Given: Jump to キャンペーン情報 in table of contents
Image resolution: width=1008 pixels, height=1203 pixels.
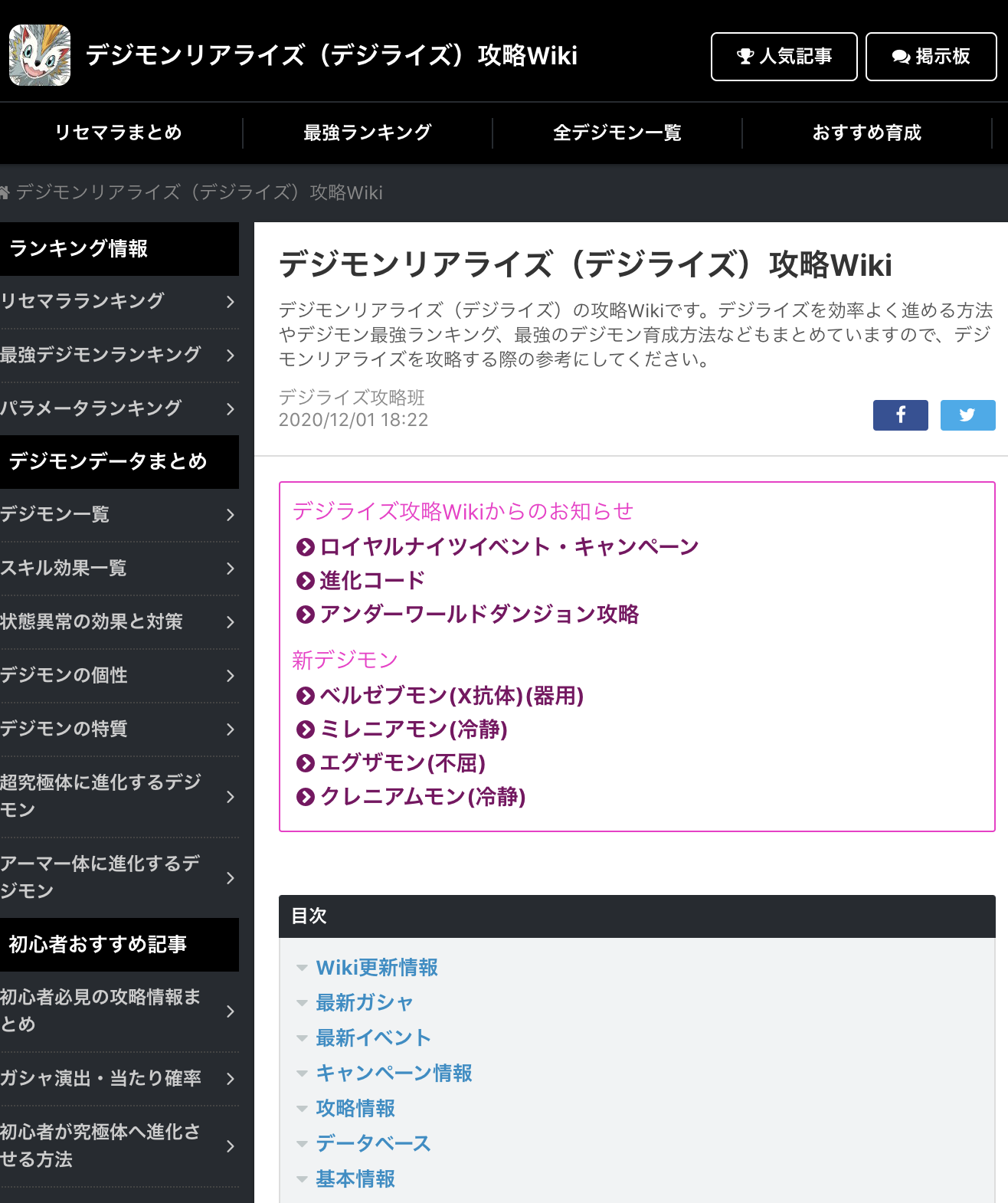Looking at the screenshot, I should pyautogui.click(x=394, y=1074).
